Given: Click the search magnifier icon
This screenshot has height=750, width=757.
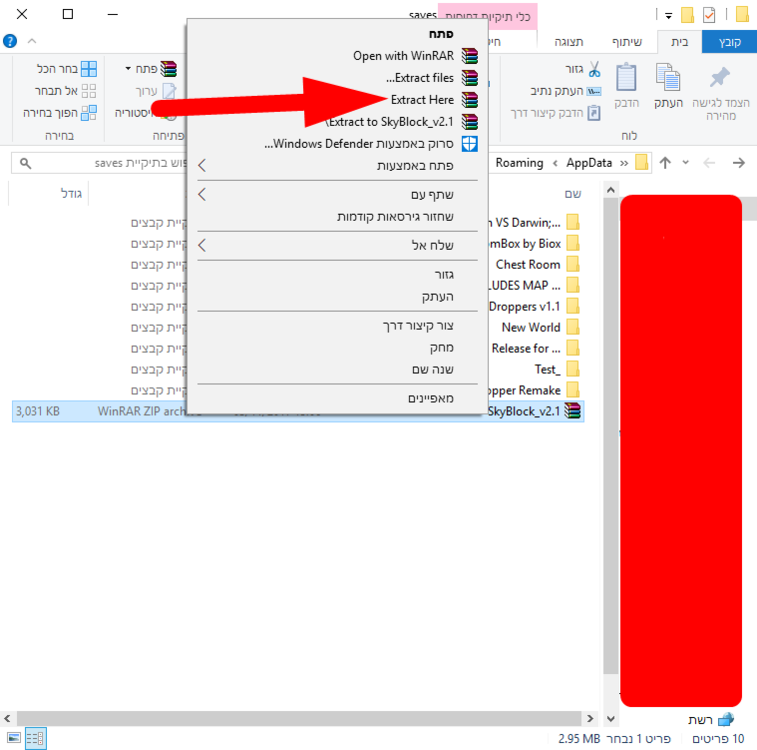Looking at the screenshot, I should [x=26, y=164].
